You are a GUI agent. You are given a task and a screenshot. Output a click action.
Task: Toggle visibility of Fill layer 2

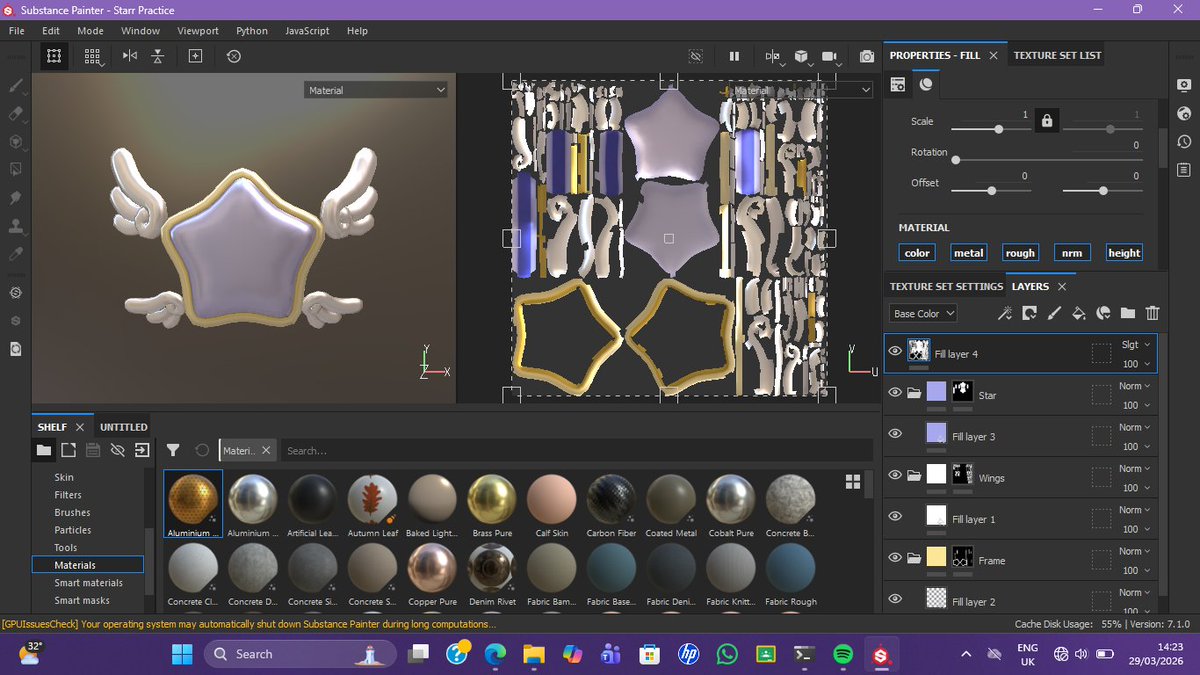895,599
